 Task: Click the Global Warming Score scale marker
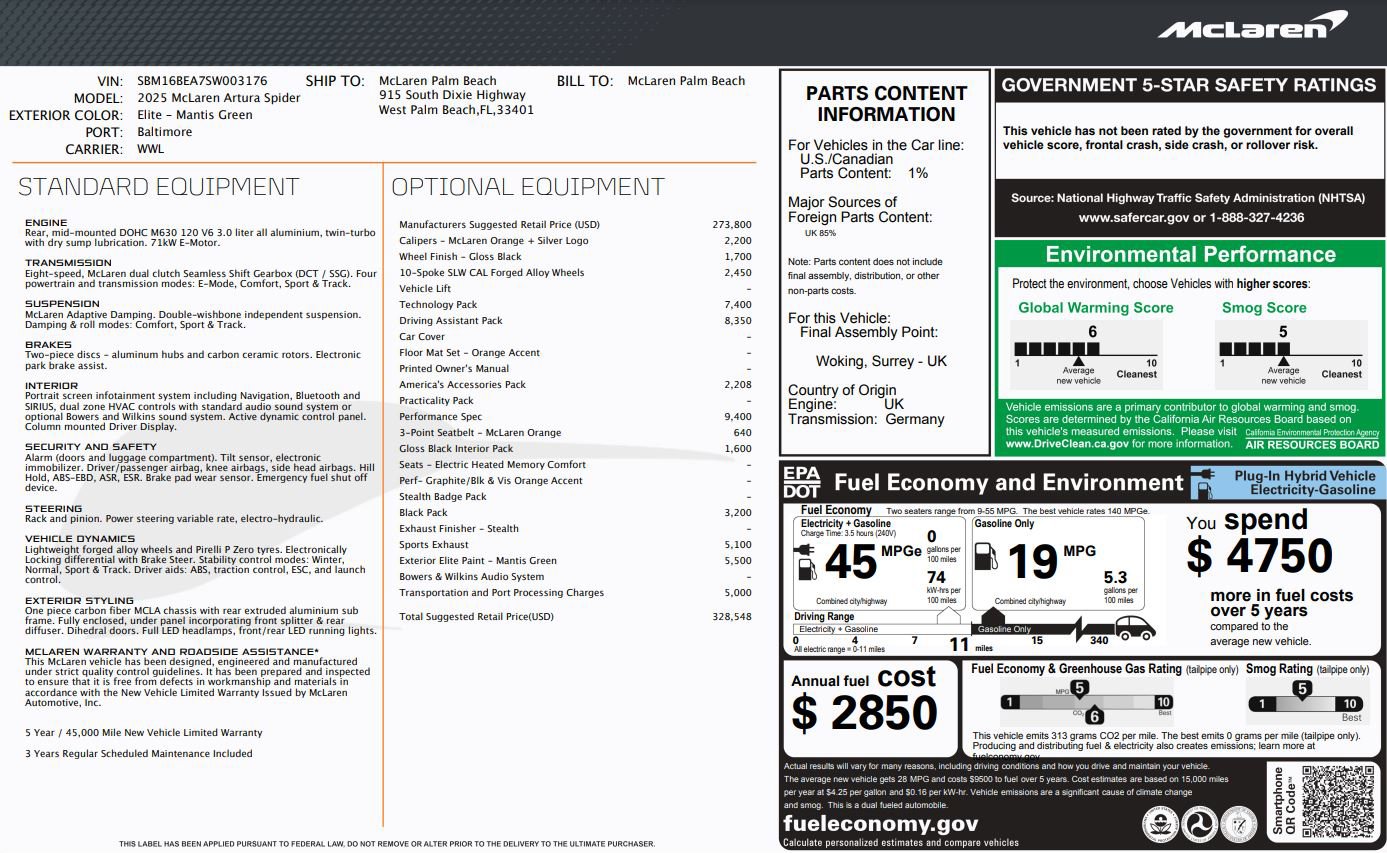(x=1078, y=358)
